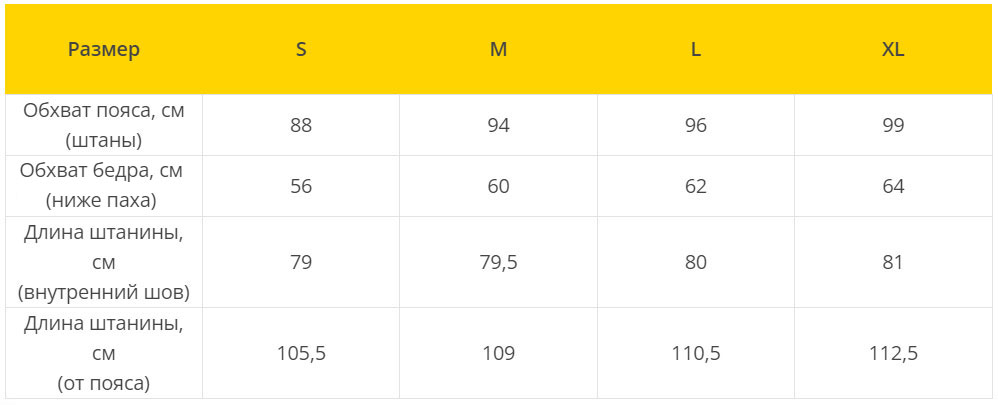998x405 pixels.
Task: Click waist value 94 for size M
Action: tap(498, 125)
